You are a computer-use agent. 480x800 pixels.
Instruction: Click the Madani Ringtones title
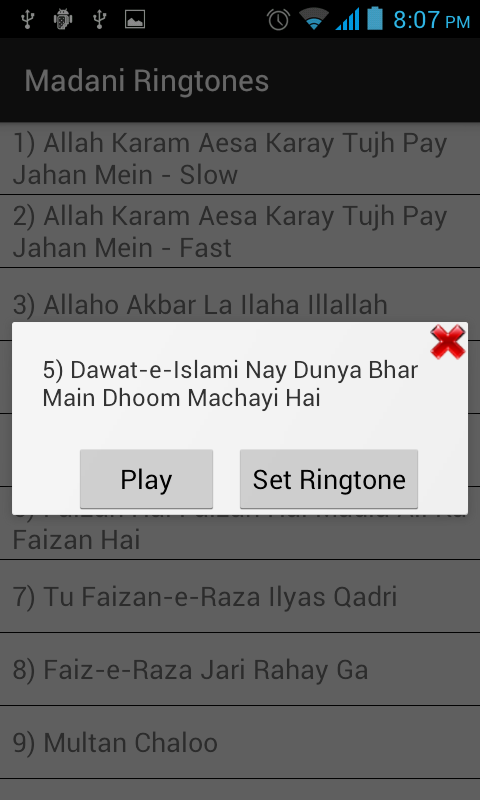(x=147, y=81)
